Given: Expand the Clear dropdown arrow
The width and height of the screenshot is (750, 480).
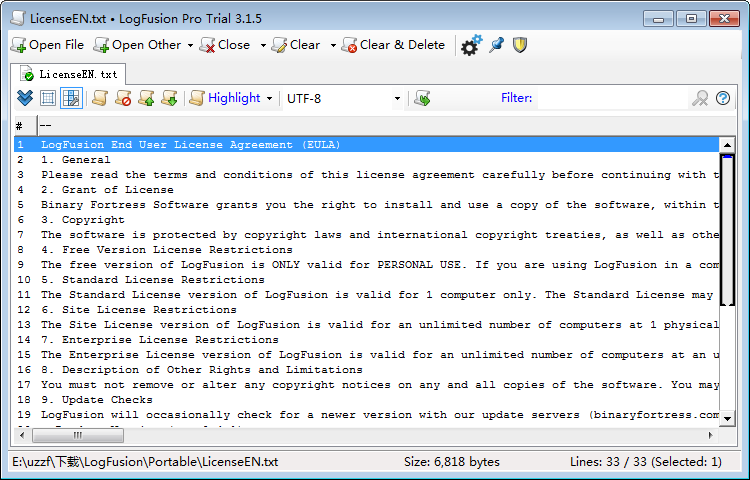Looking at the screenshot, I should [333, 45].
